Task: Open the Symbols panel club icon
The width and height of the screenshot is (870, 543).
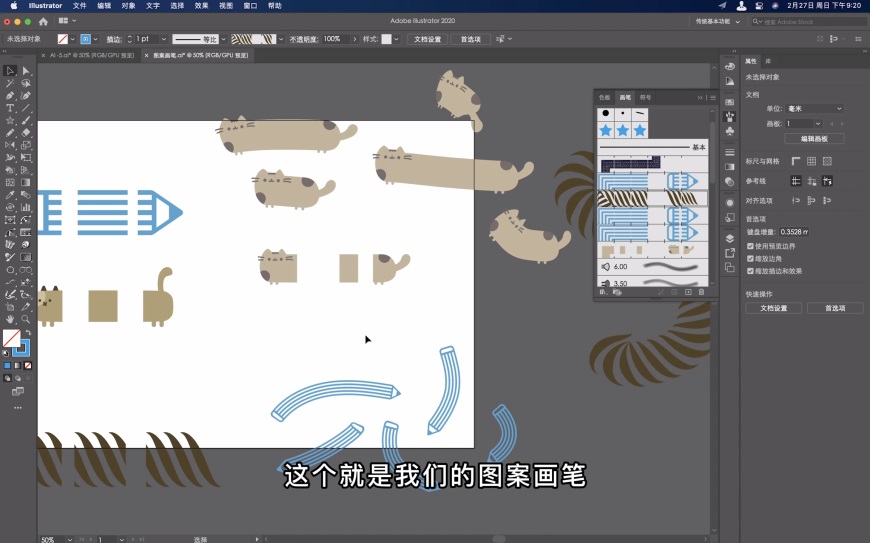Action: pyautogui.click(x=730, y=131)
